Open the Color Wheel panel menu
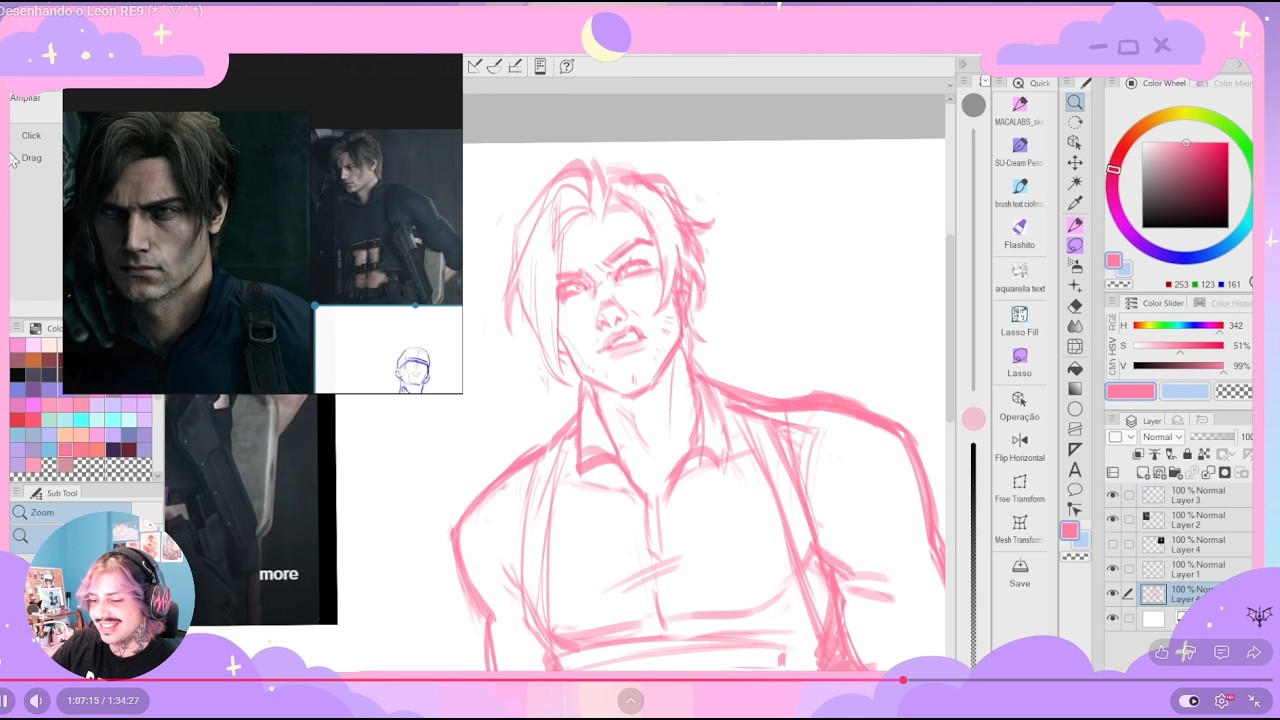 1112,83
